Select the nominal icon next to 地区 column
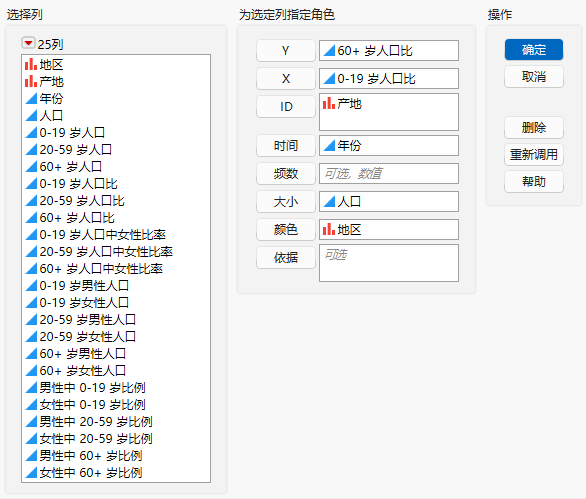 pyautogui.click(x=31, y=64)
